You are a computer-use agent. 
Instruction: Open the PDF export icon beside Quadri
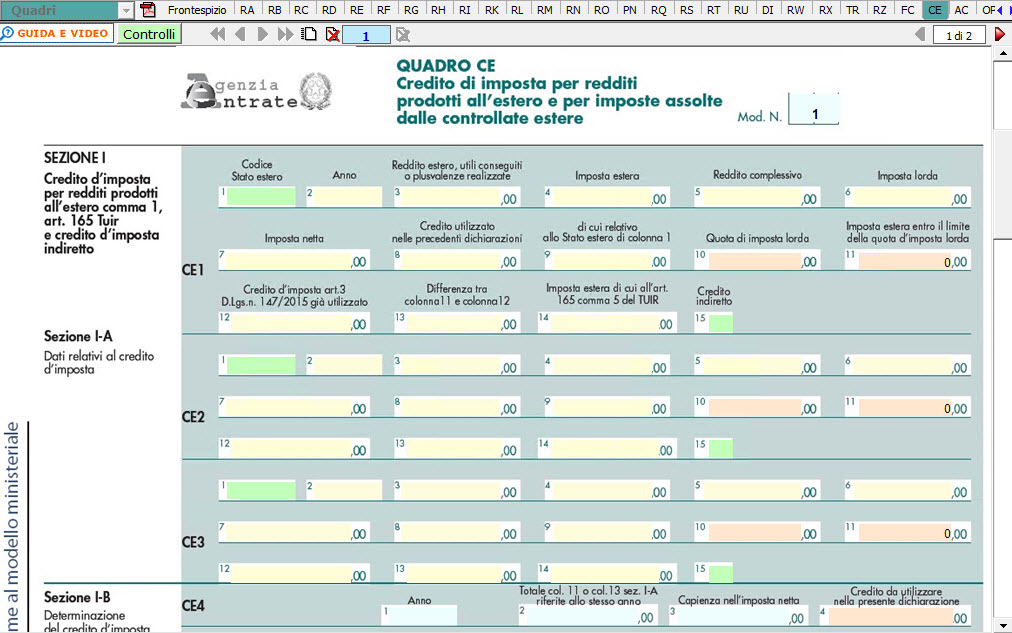(x=148, y=10)
